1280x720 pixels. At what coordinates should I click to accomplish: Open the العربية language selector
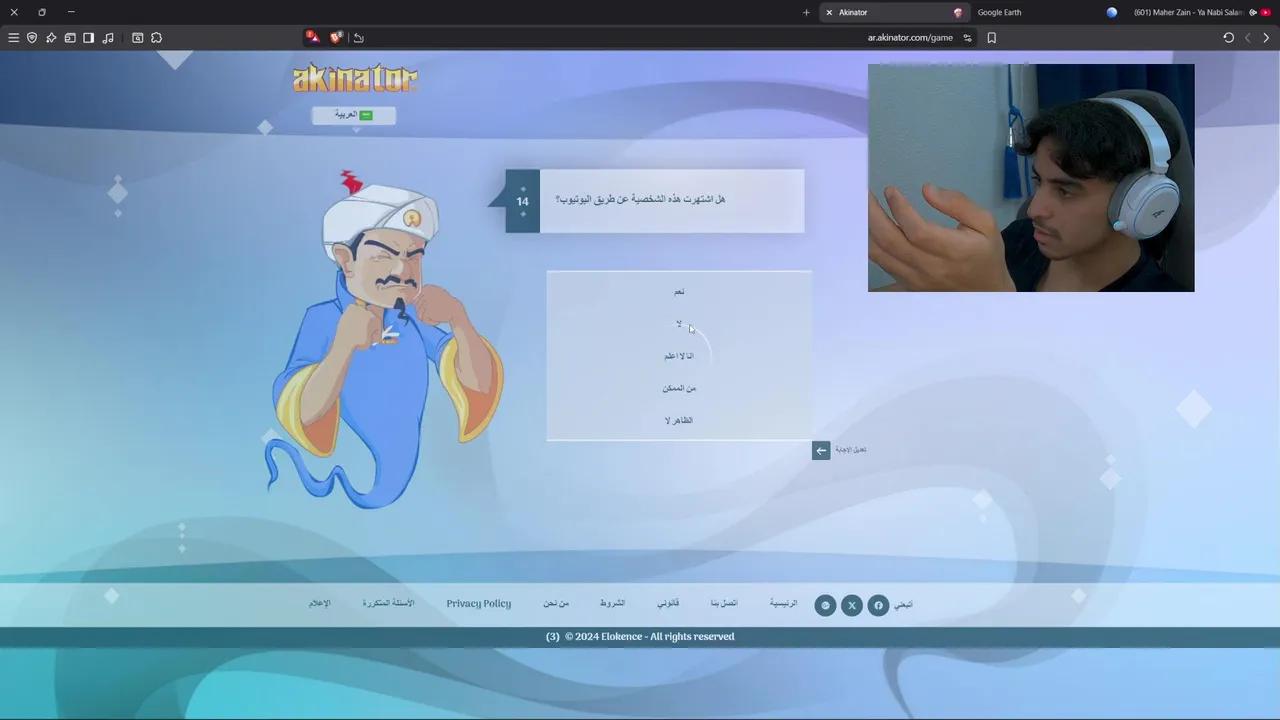pyautogui.click(x=353, y=115)
